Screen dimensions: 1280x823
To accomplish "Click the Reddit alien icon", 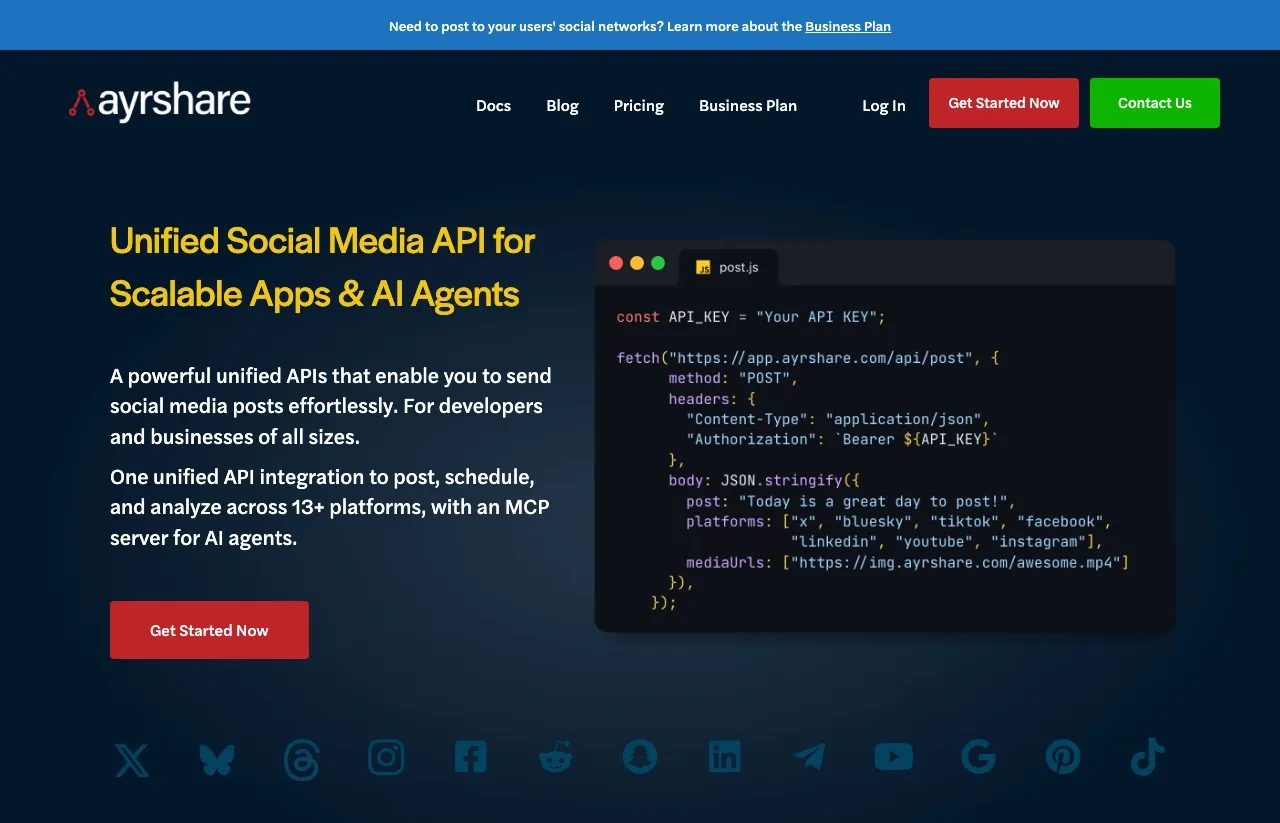I will (x=555, y=758).
